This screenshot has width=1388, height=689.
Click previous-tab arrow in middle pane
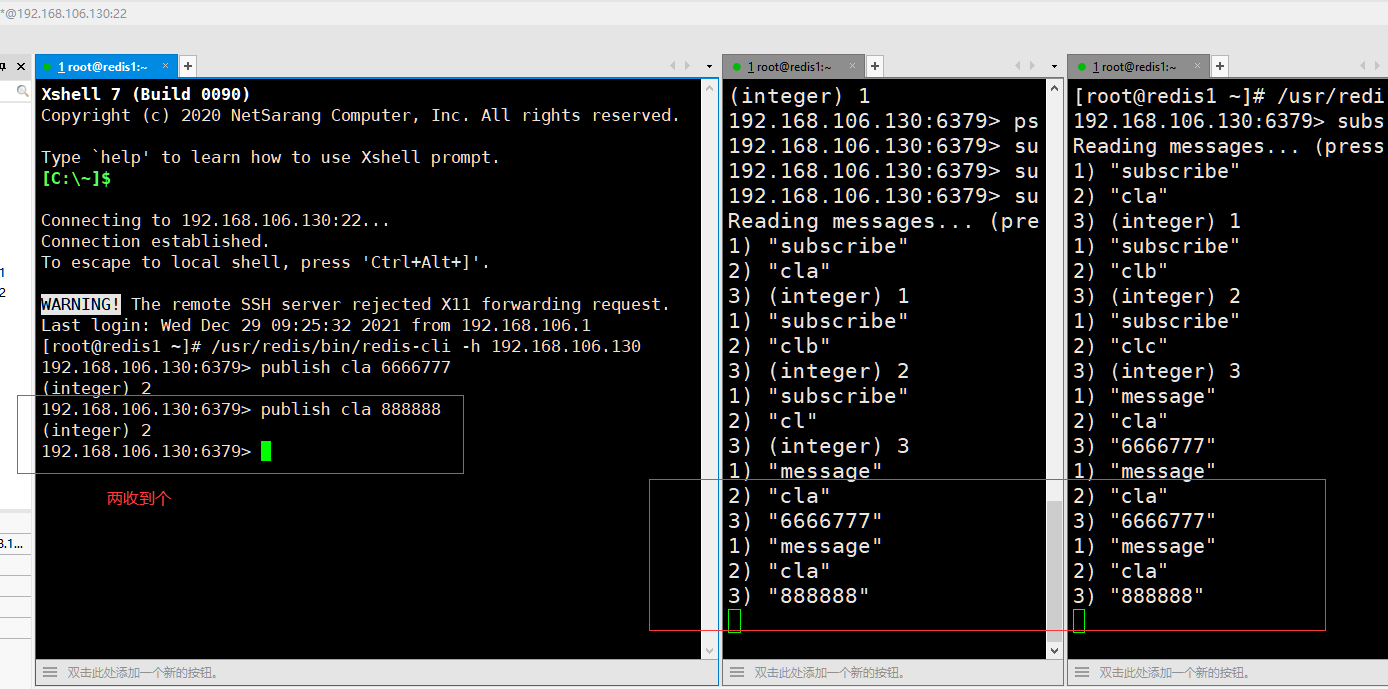[x=1018, y=66]
